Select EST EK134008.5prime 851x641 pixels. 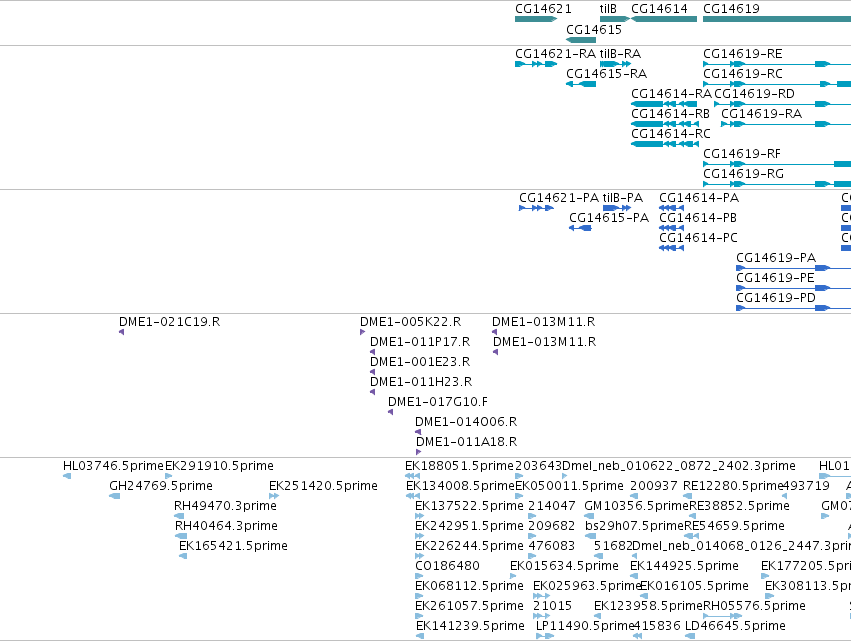coord(412,497)
